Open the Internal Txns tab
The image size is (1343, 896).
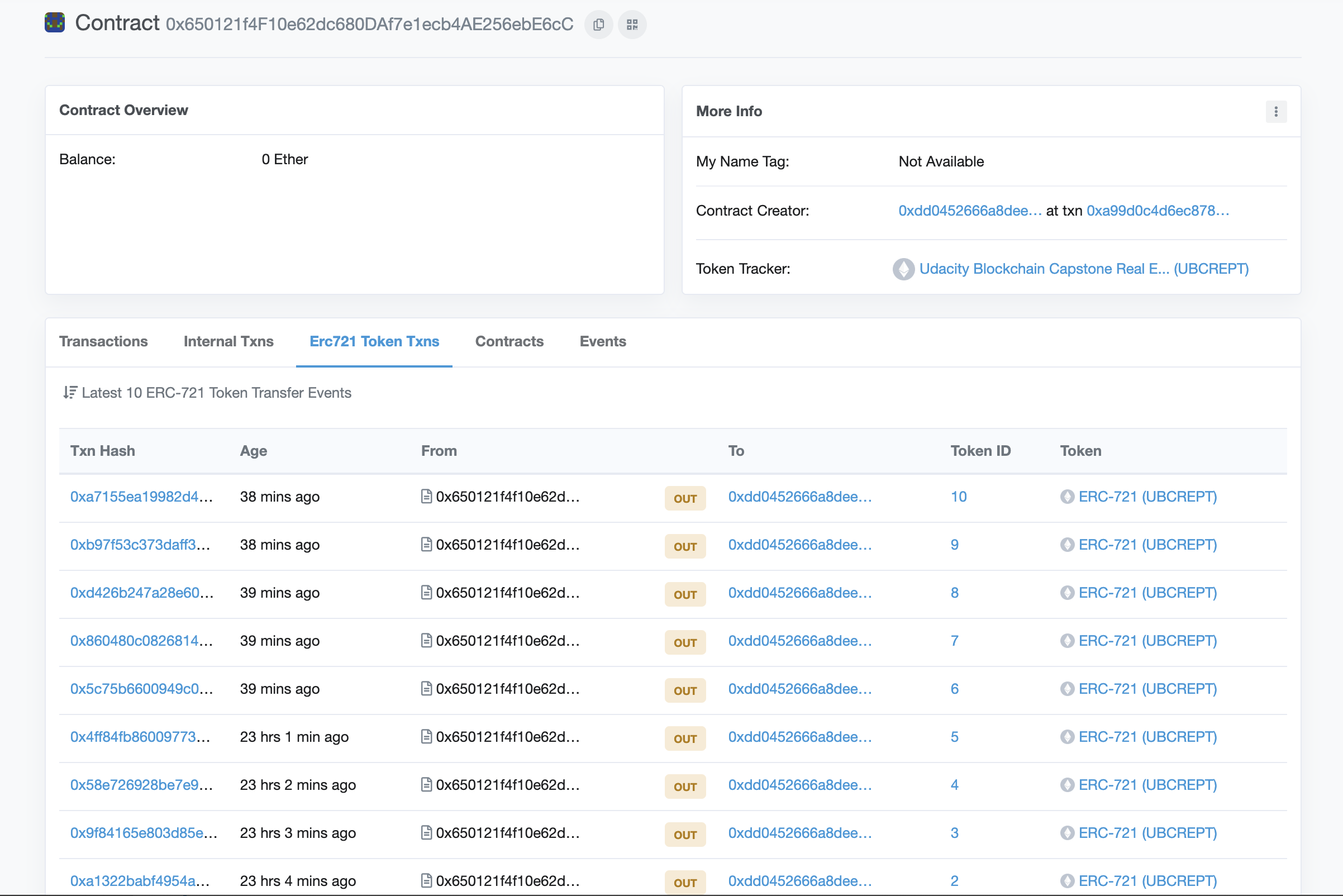228,341
